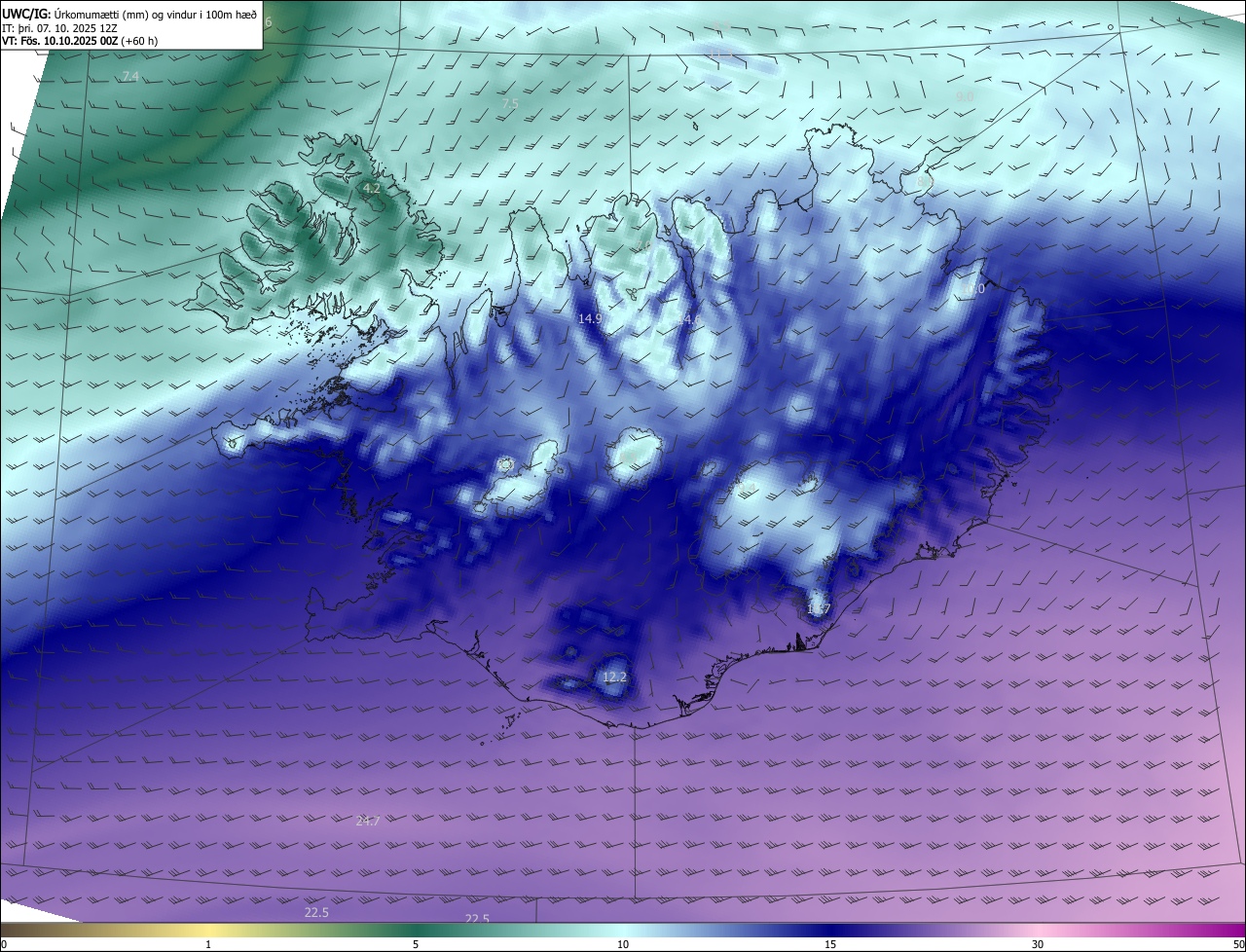Click the 50 tick on the color scale

pyautogui.click(x=1238, y=944)
